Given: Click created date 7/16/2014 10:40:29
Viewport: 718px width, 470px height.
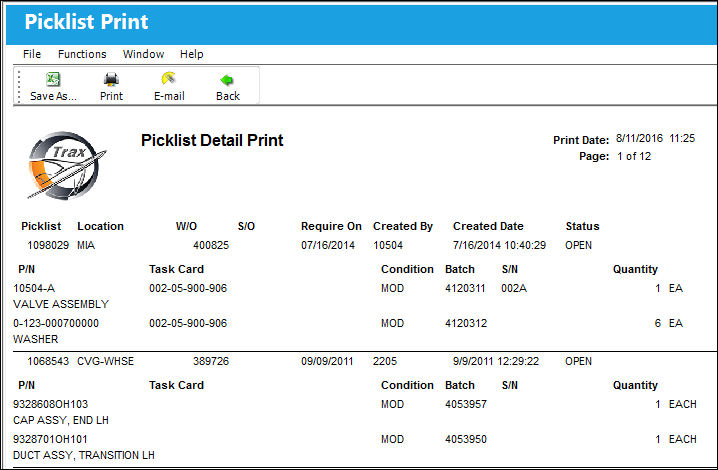Looking at the screenshot, I should [x=499, y=245].
